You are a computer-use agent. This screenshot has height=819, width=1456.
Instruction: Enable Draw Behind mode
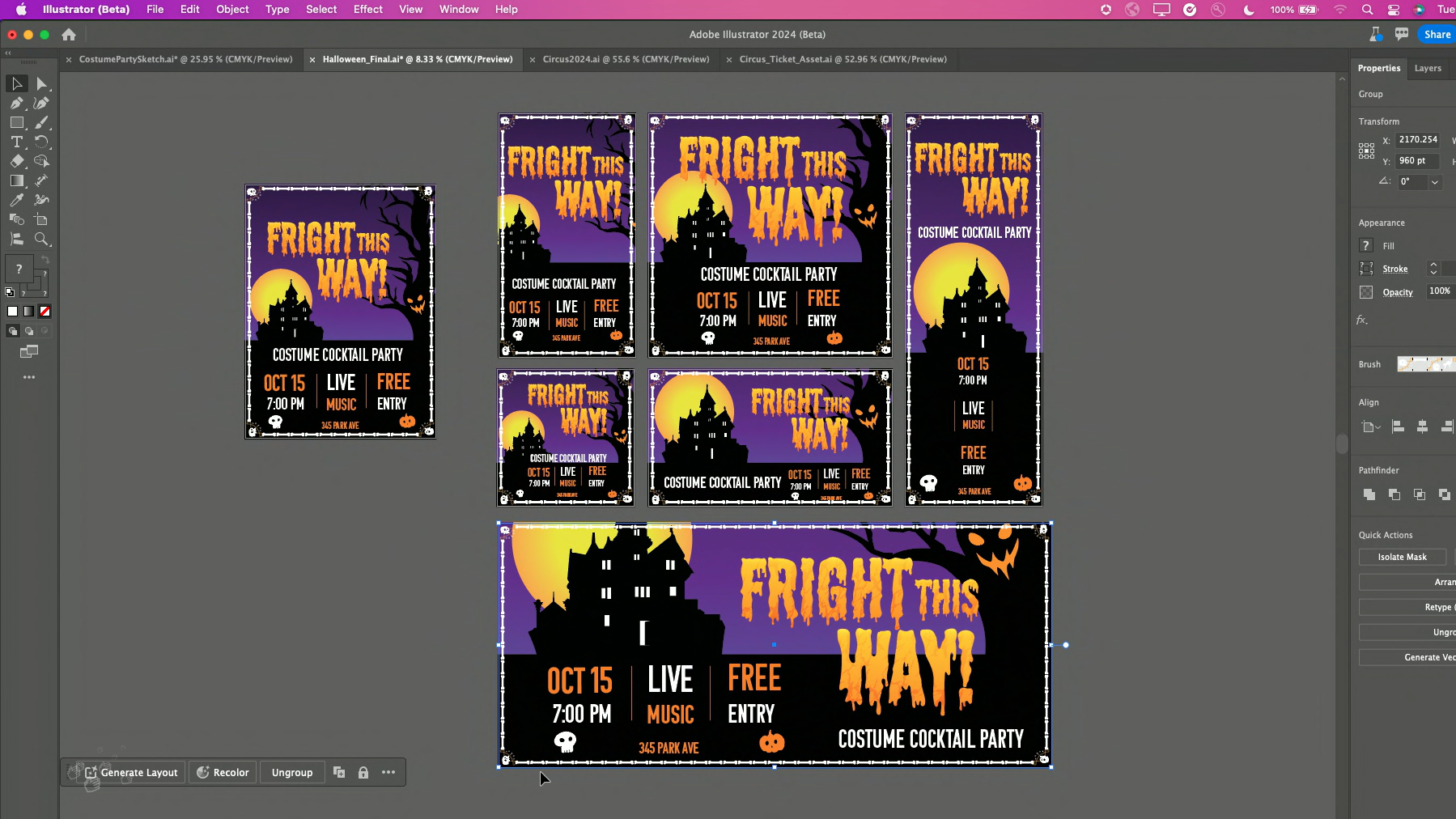click(28, 331)
